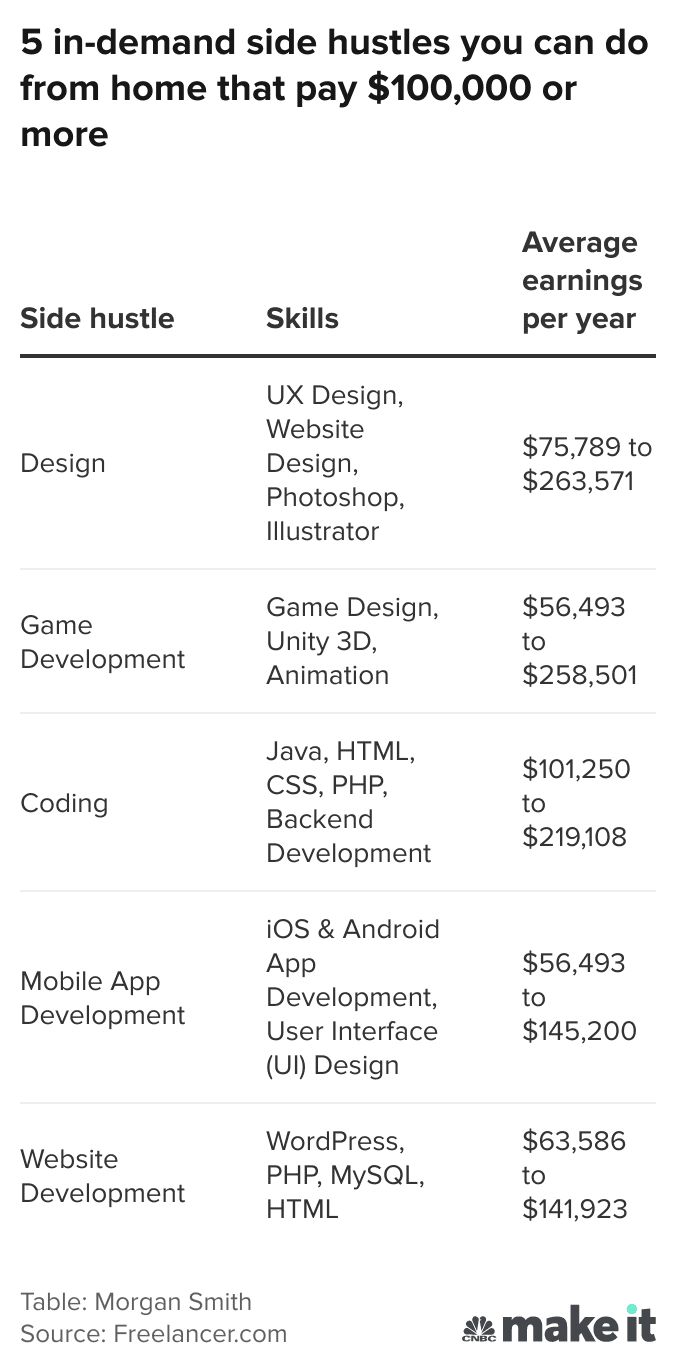The width and height of the screenshot is (676, 1370).
Task: Click the iOS & Android App skills cell
Action: [x=352, y=997]
